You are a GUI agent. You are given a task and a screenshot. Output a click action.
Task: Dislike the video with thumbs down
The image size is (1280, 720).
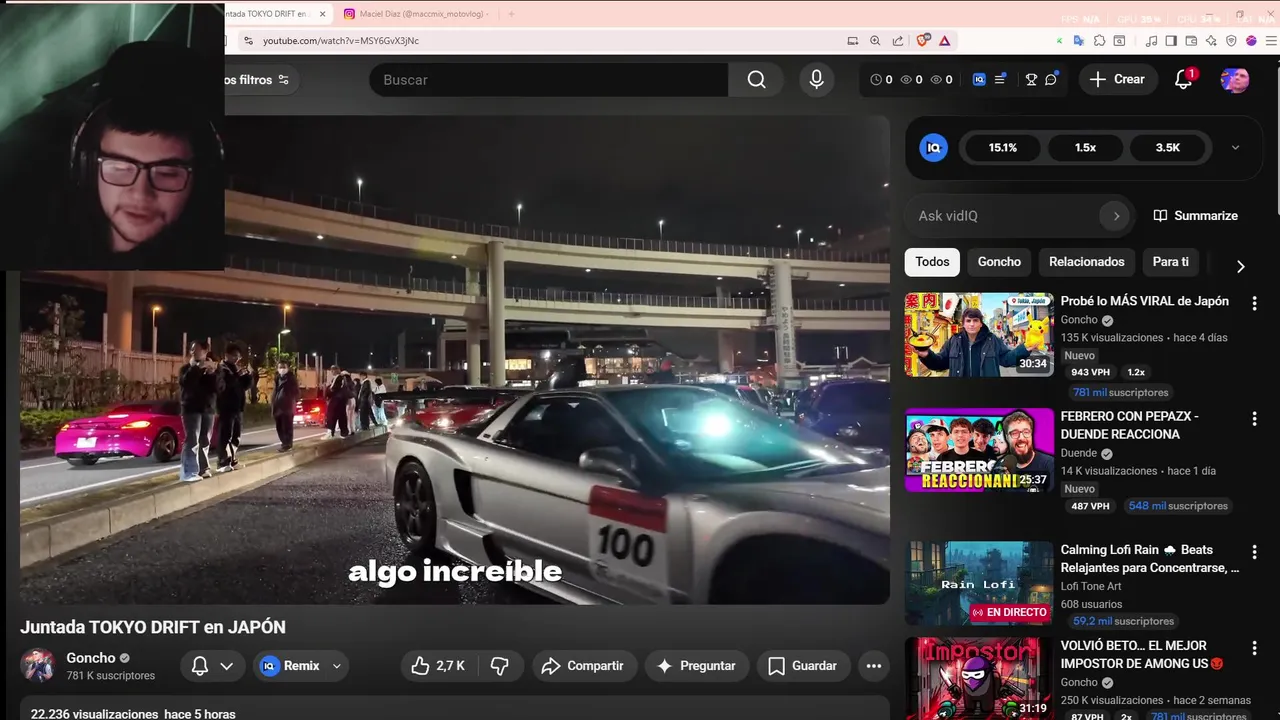coord(500,666)
